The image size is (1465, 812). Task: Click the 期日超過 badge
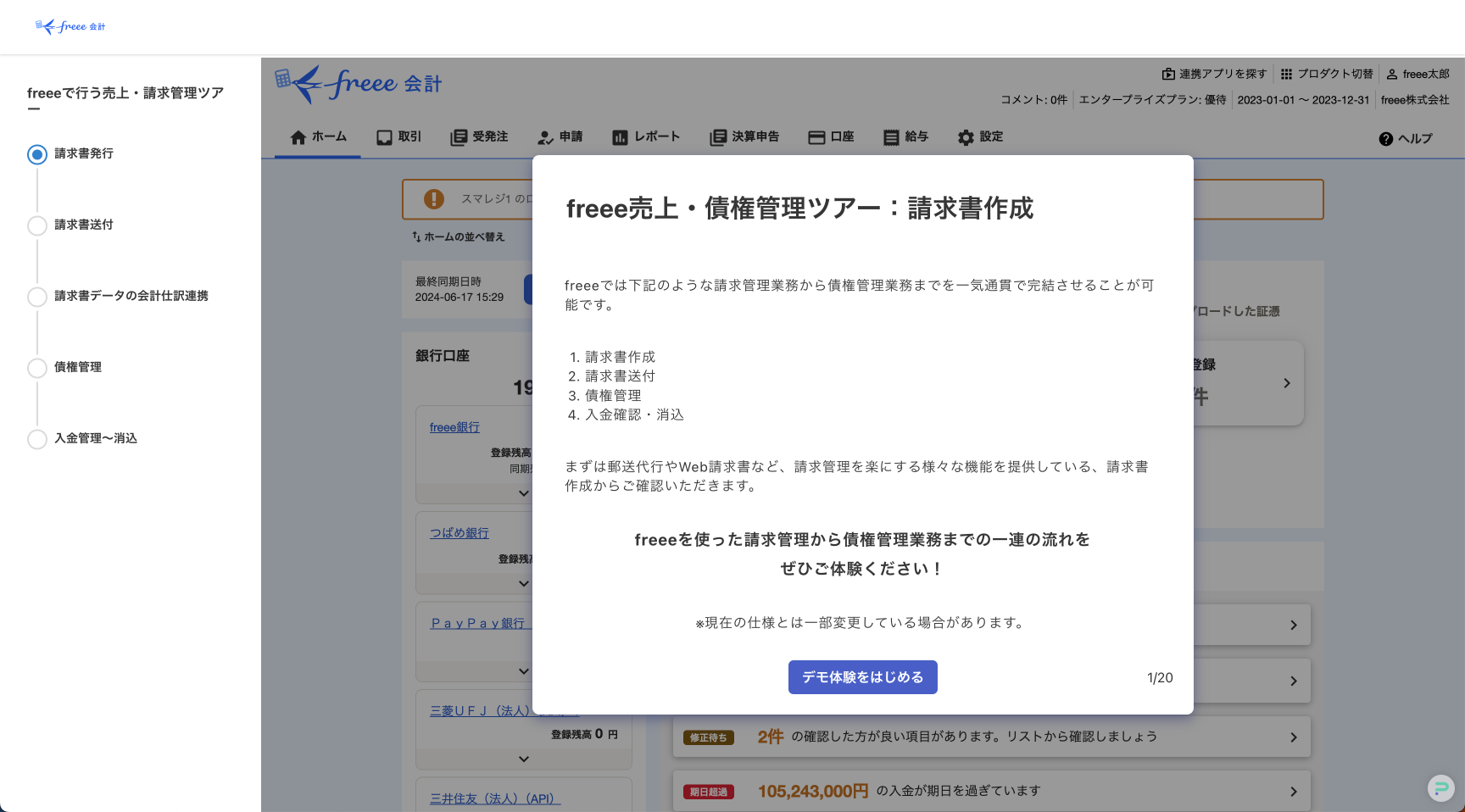[709, 792]
